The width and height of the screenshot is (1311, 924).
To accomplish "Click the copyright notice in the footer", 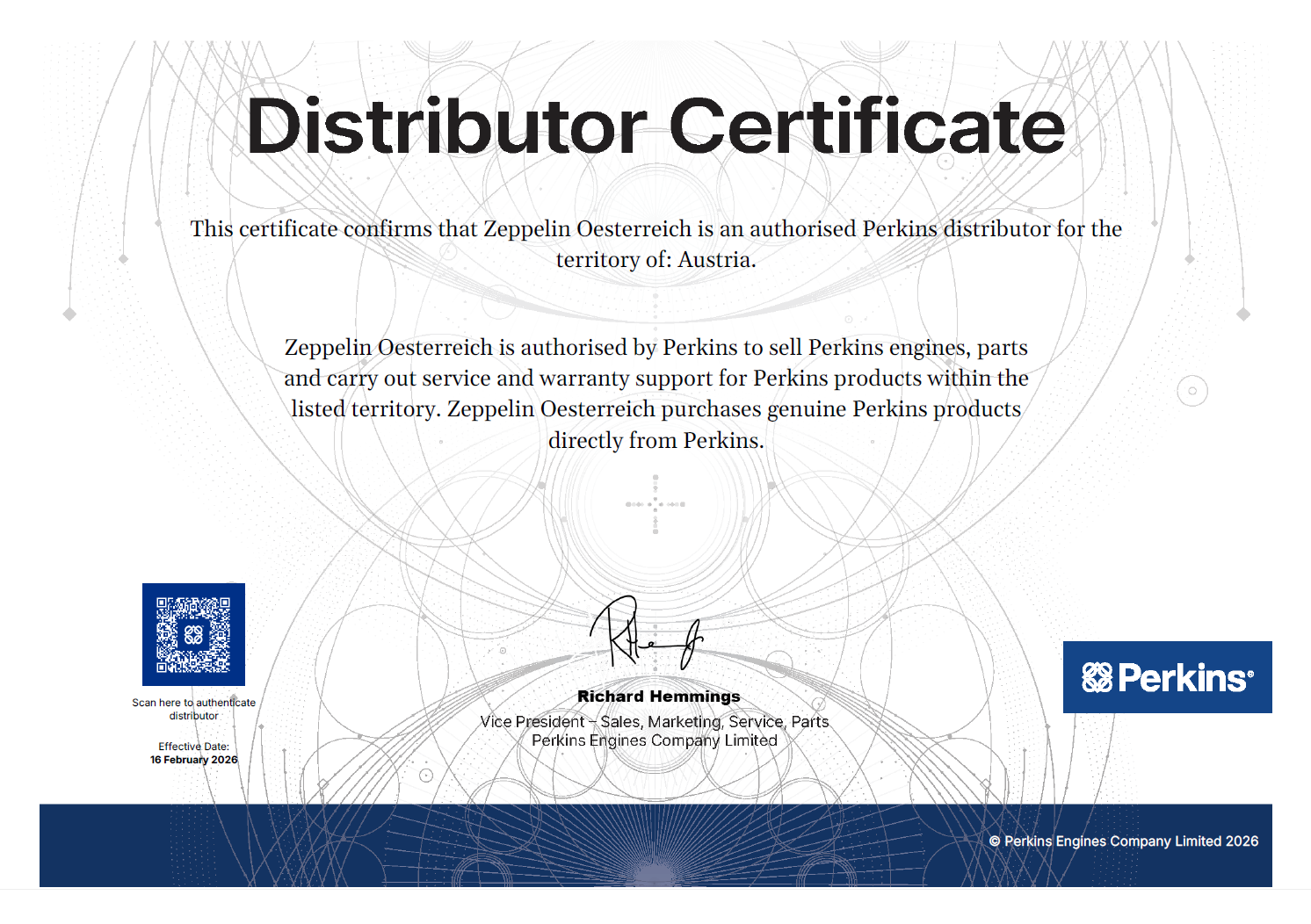I will point(1123,841).
